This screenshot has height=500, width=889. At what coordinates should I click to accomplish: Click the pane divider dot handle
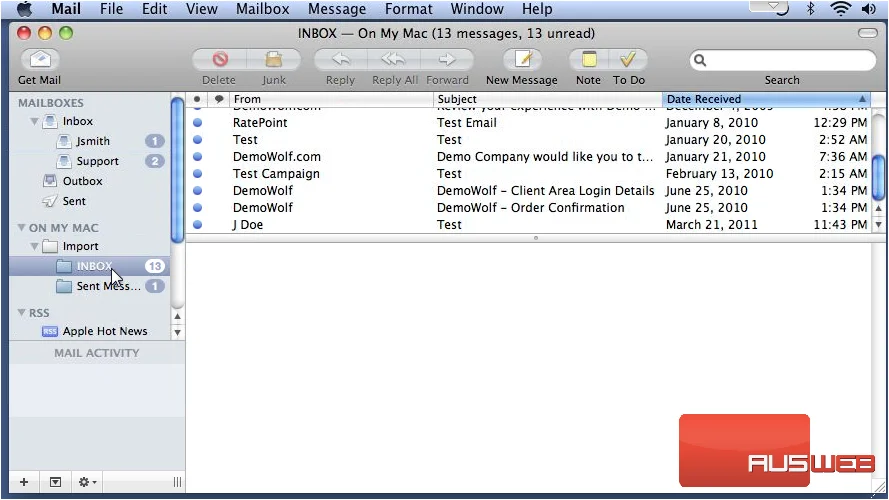tap(536, 238)
